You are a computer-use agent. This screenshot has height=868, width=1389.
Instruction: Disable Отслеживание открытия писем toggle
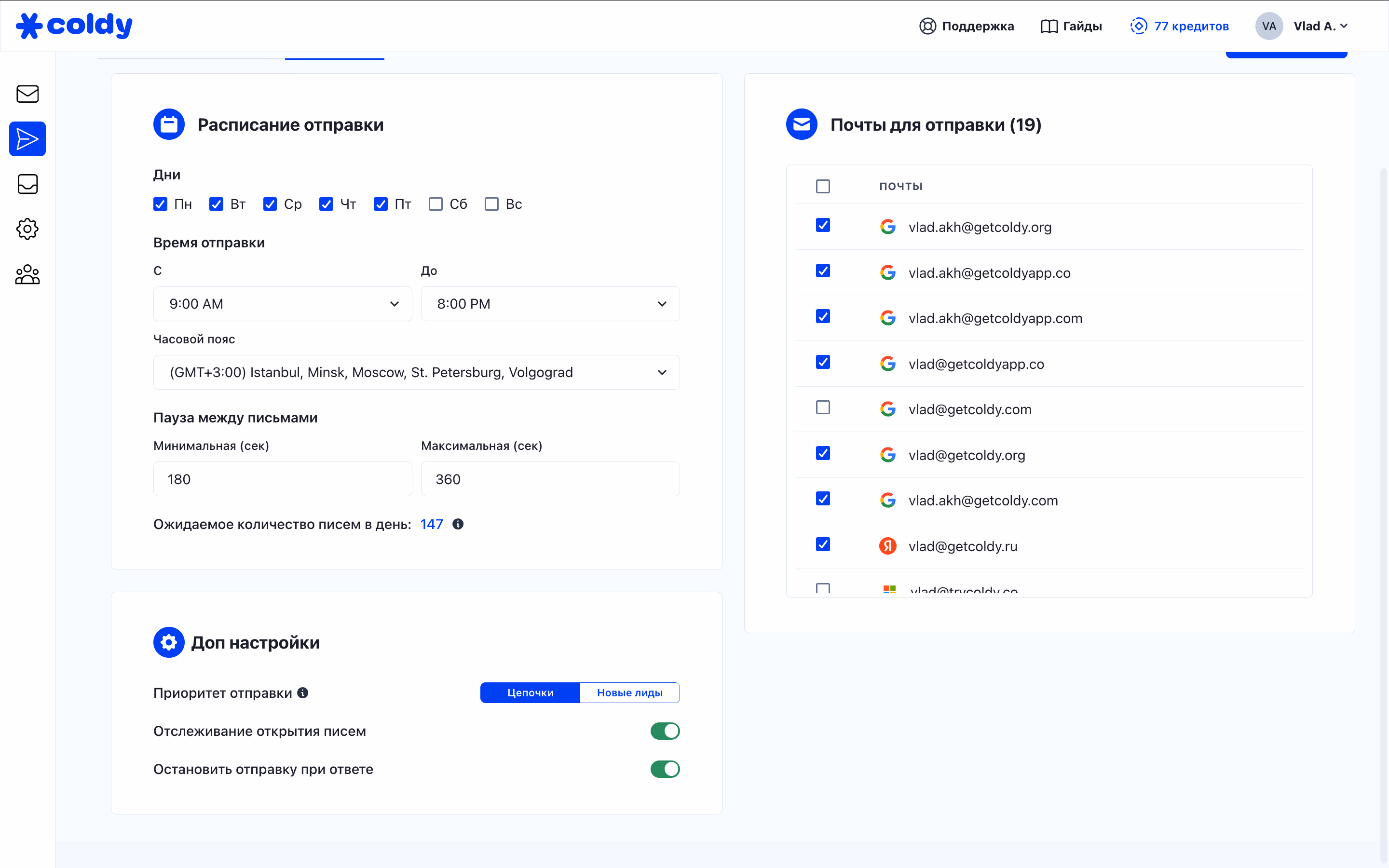pos(665,731)
